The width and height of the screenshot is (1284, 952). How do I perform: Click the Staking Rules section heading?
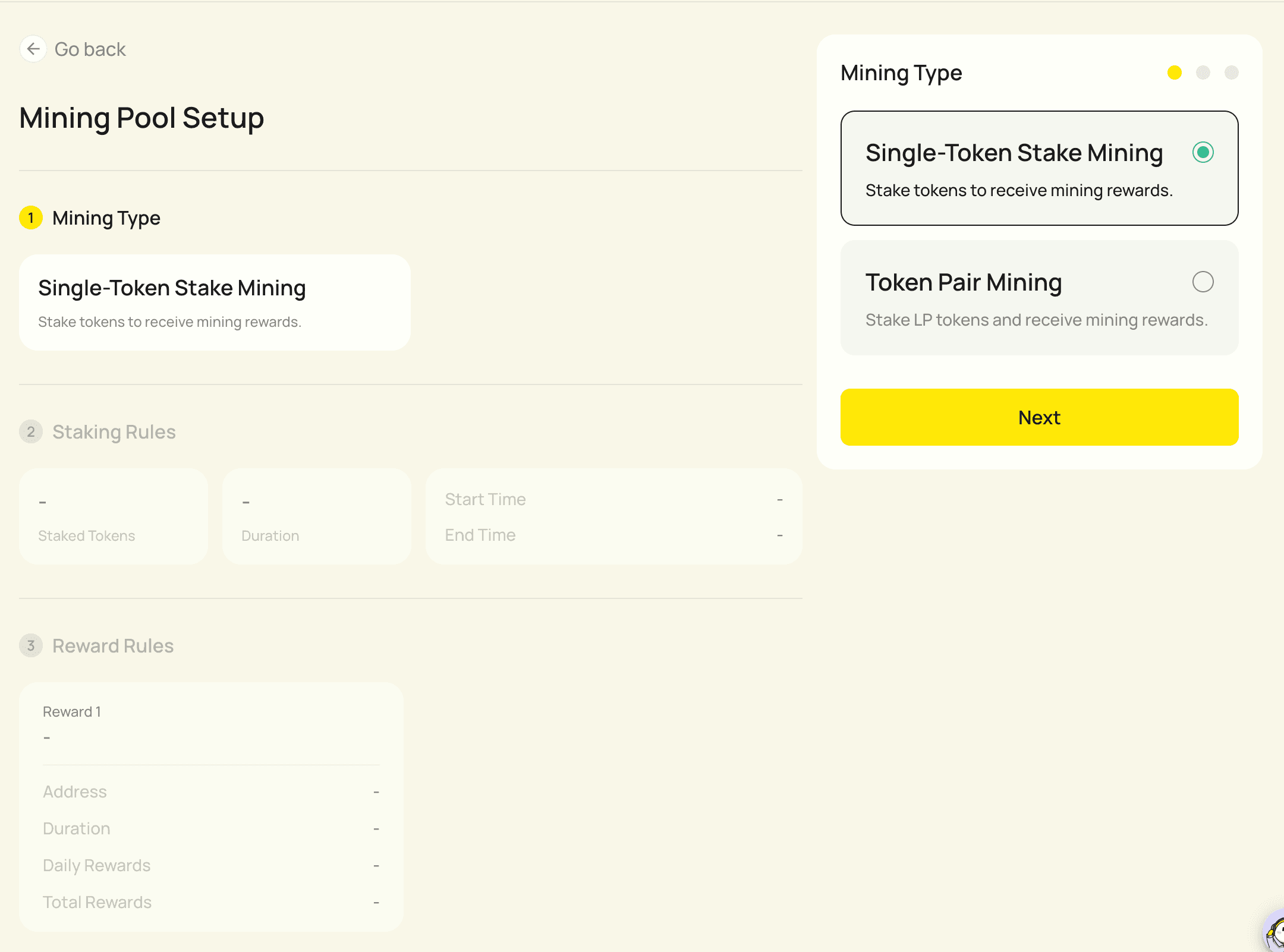(x=114, y=431)
